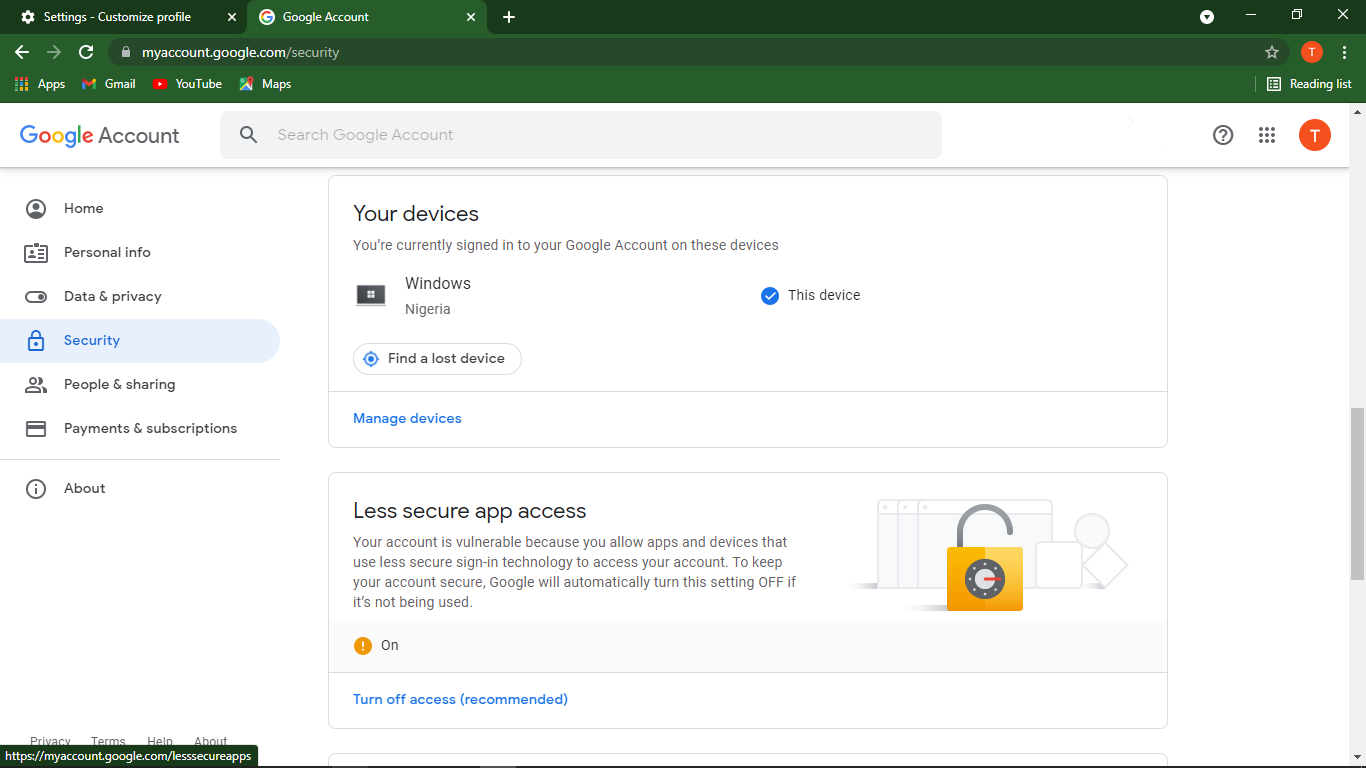Screen dimensions: 1366x768
Task: Close the Google Account tab
Action: click(x=472, y=17)
